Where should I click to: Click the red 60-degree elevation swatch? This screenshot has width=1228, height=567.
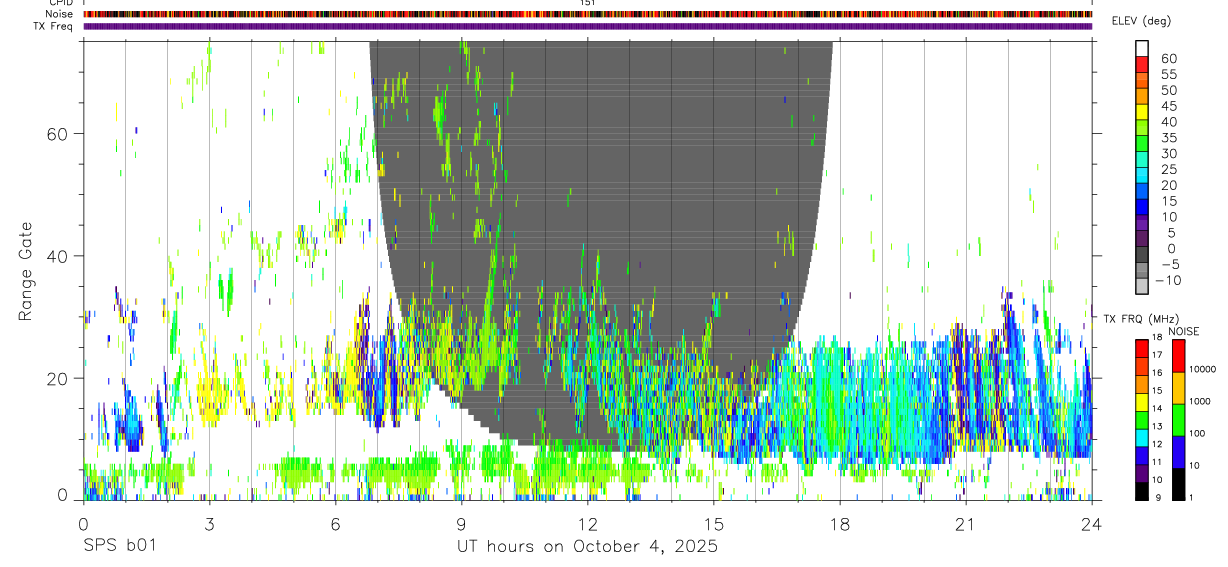tap(1142, 65)
